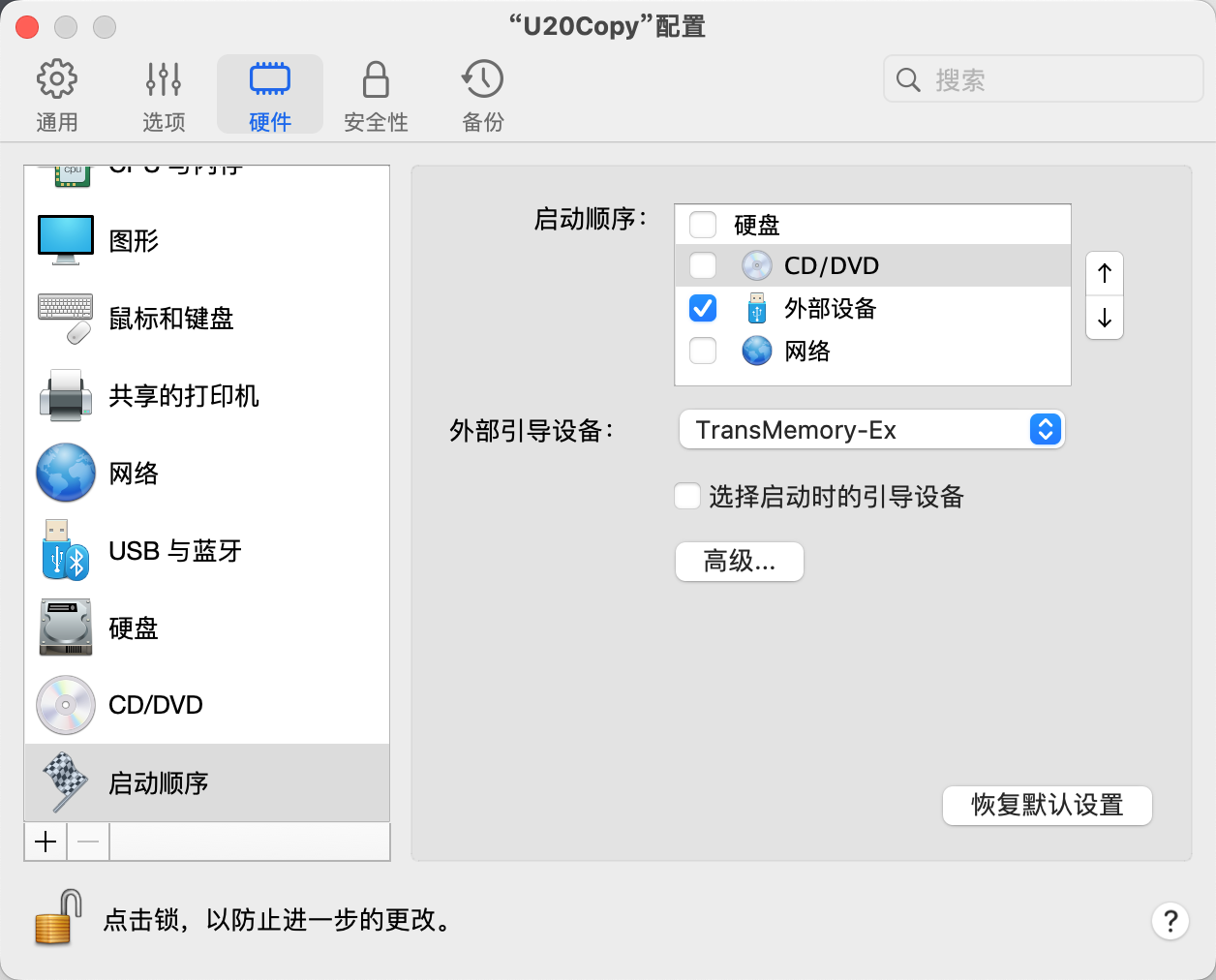This screenshot has height=980, width=1216.
Task: Click the padlock icon to prevent changes
Action: click(57, 917)
